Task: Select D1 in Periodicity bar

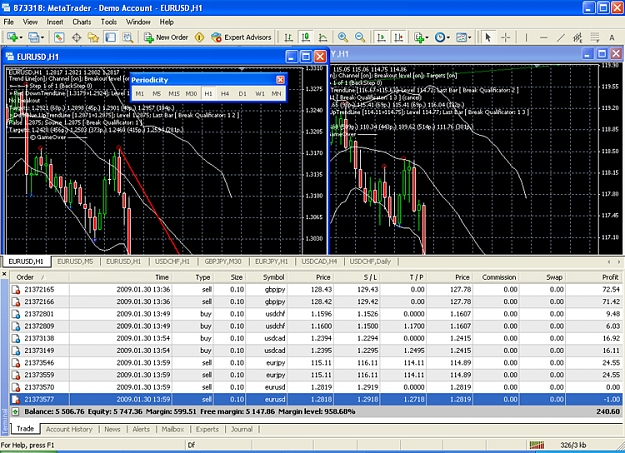Action: point(242,94)
